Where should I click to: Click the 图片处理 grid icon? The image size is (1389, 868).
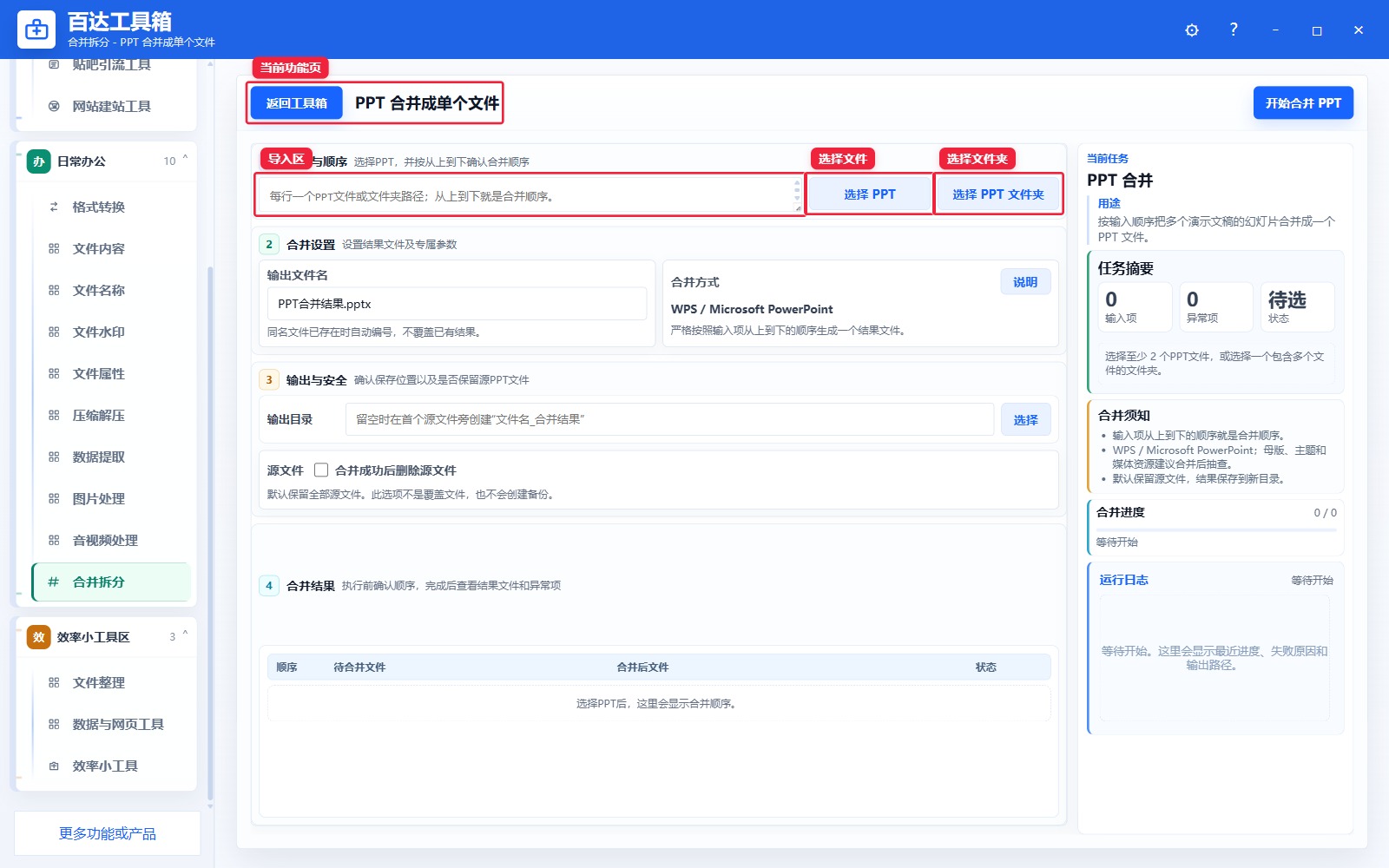coord(54,498)
